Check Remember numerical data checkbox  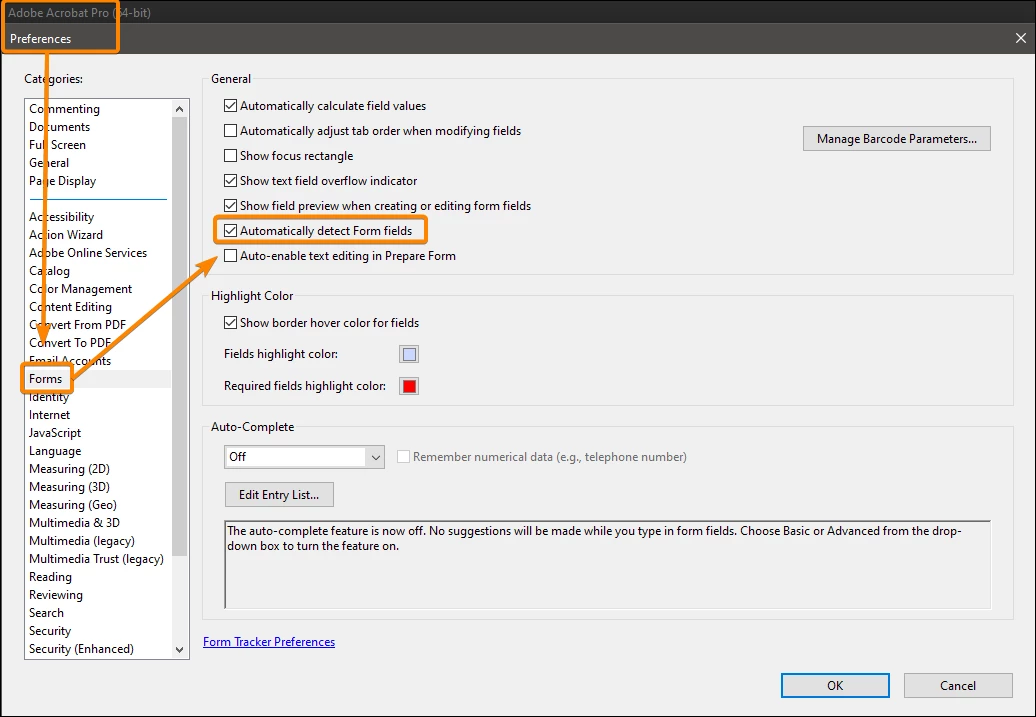(x=403, y=457)
